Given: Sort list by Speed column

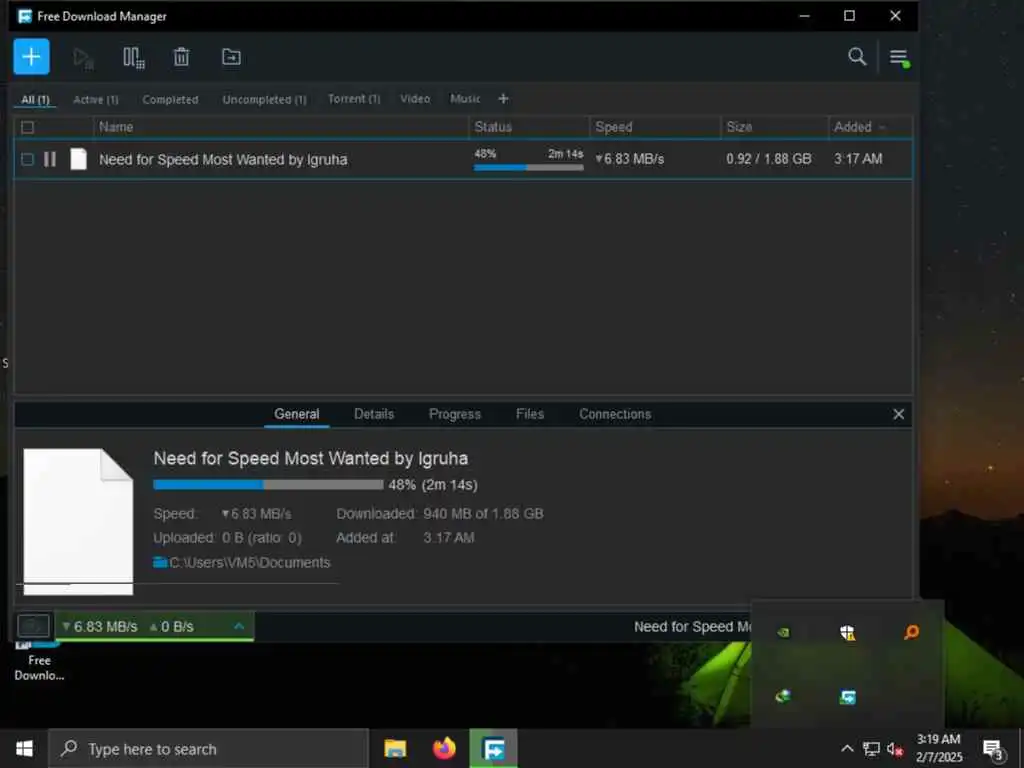Looking at the screenshot, I should tap(614, 127).
